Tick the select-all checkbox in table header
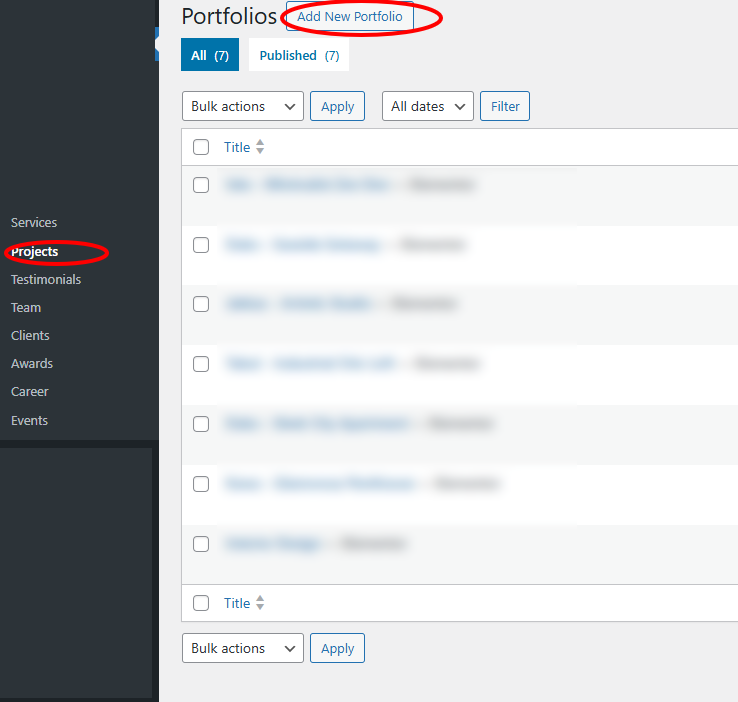The image size is (738, 702). point(201,147)
